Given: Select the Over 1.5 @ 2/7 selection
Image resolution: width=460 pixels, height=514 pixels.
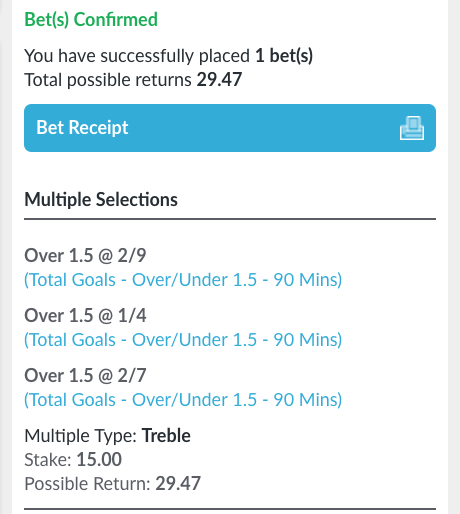Looking at the screenshot, I should pos(85,376).
